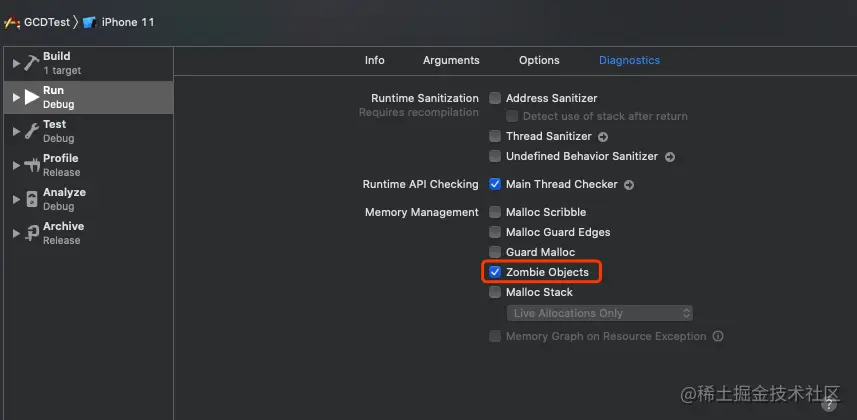Switch to the Arguments tab

pyautogui.click(x=451, y=60)
